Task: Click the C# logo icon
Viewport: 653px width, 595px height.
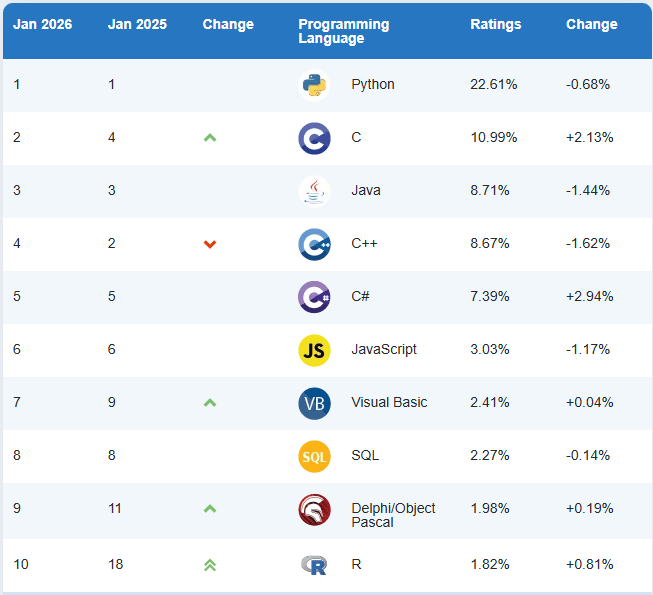Action: coord(314,297)
